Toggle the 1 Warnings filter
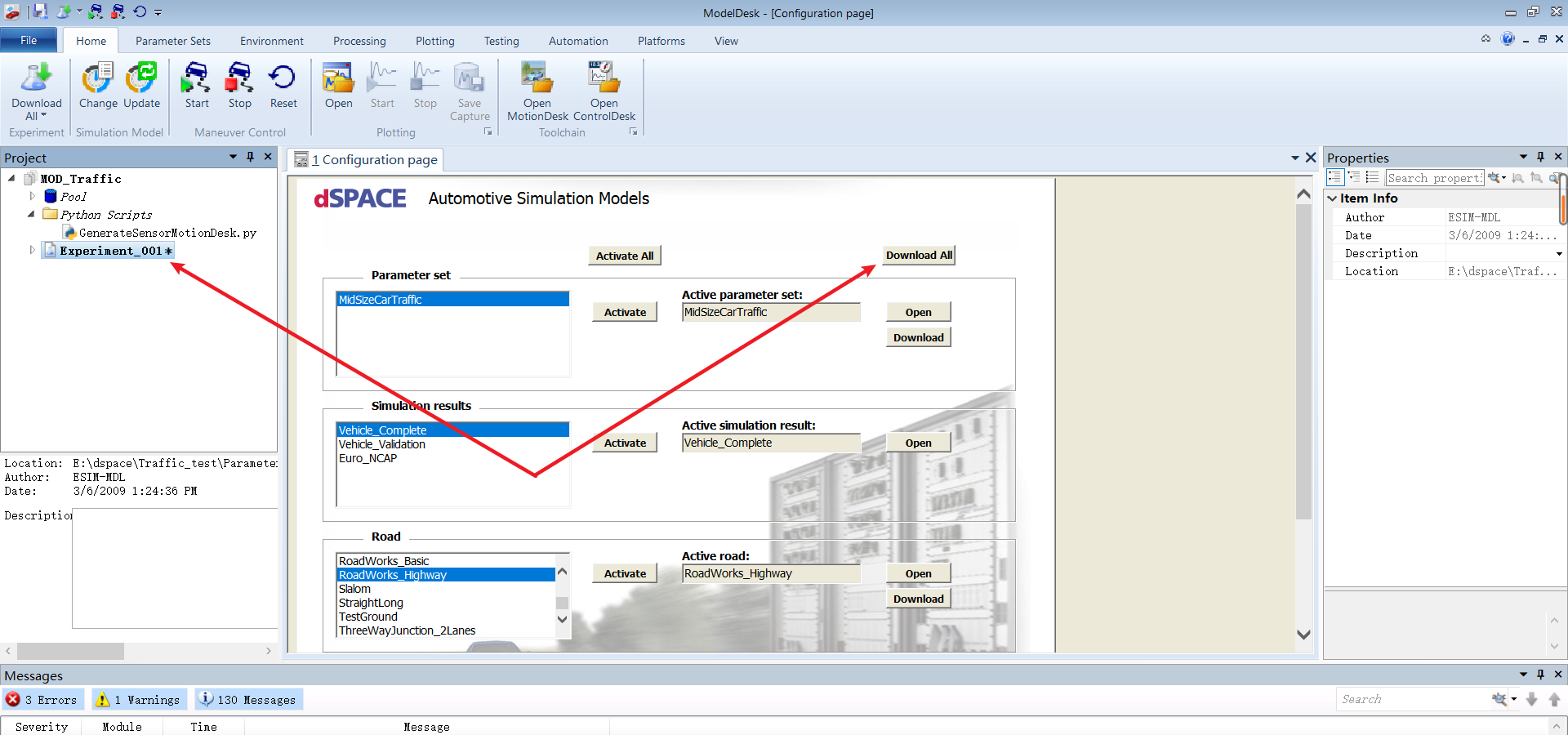Image resolution: width=1568 pixels, height=735 pixels. pos(138,700)
